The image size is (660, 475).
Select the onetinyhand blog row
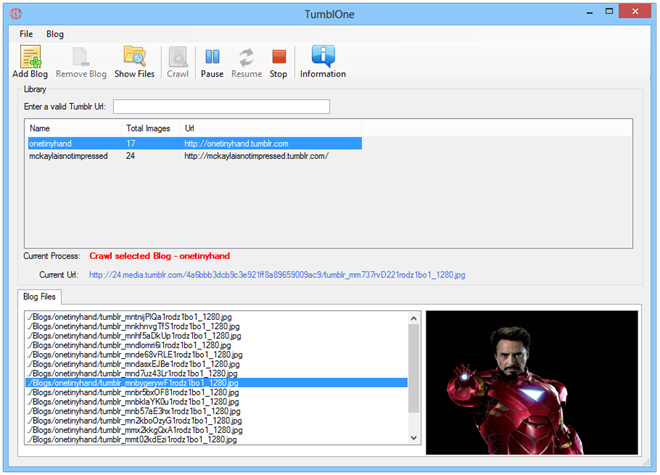195,144
